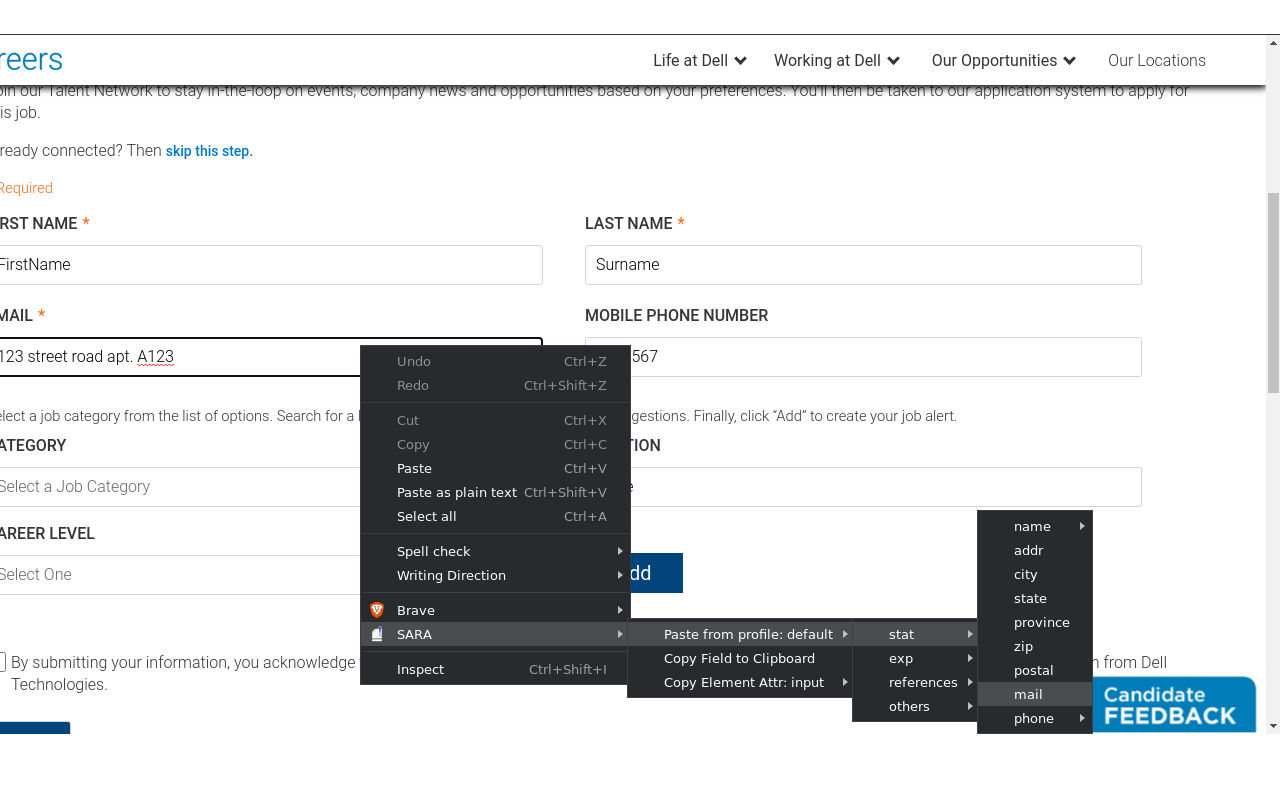The width and height of the screenshot is (1280, 800).
Task: Open the phone submenu entry
Action: click(1034, 718)
